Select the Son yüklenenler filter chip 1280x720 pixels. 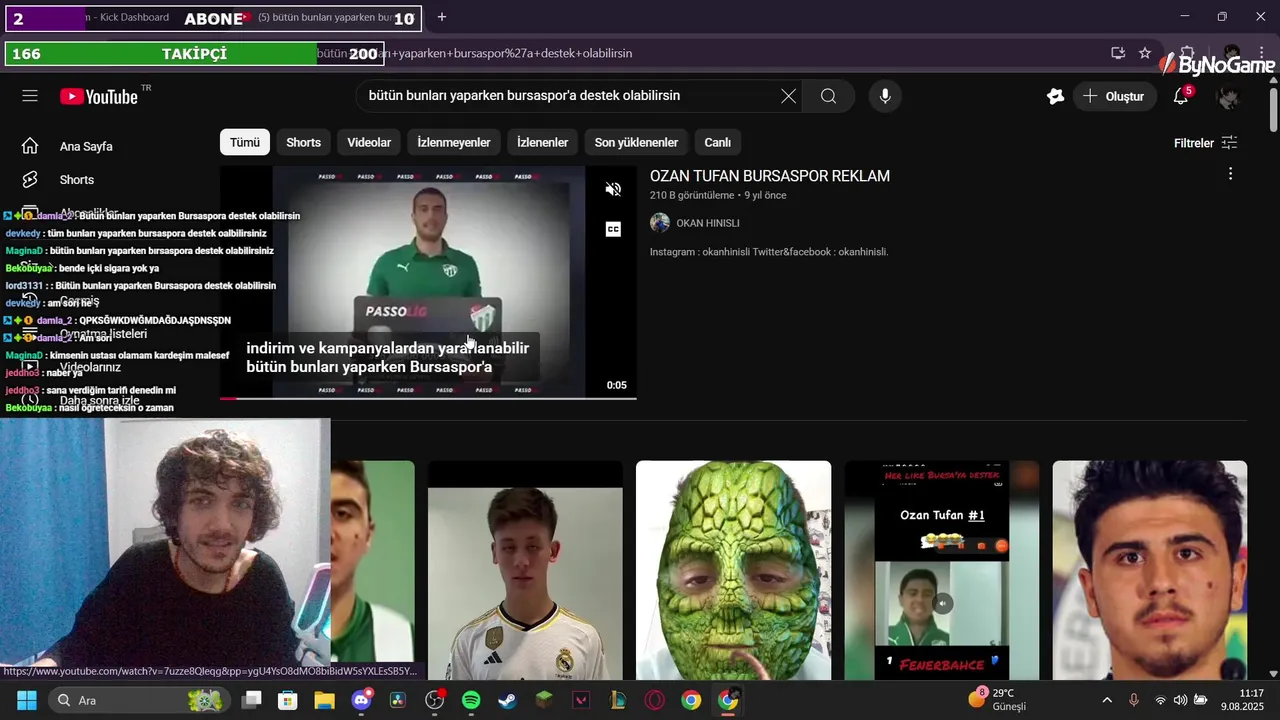point(636,142)
